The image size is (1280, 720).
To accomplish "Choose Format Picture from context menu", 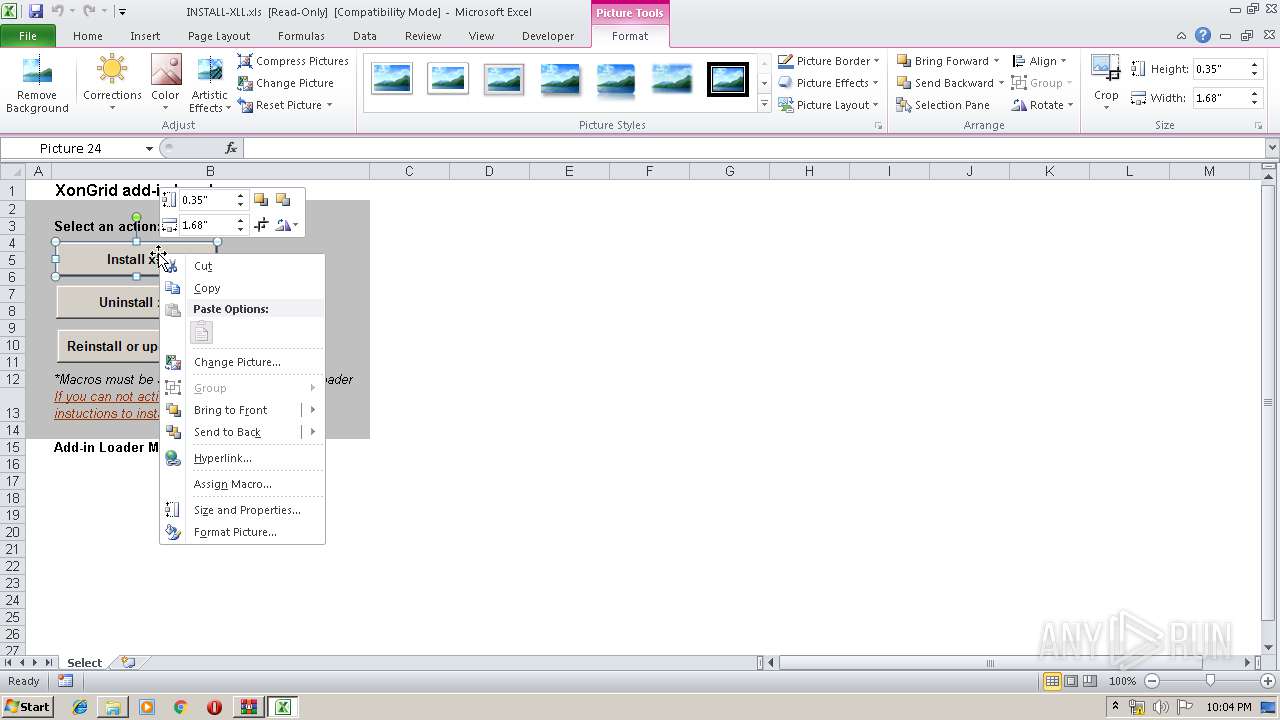I will point(243,532).
